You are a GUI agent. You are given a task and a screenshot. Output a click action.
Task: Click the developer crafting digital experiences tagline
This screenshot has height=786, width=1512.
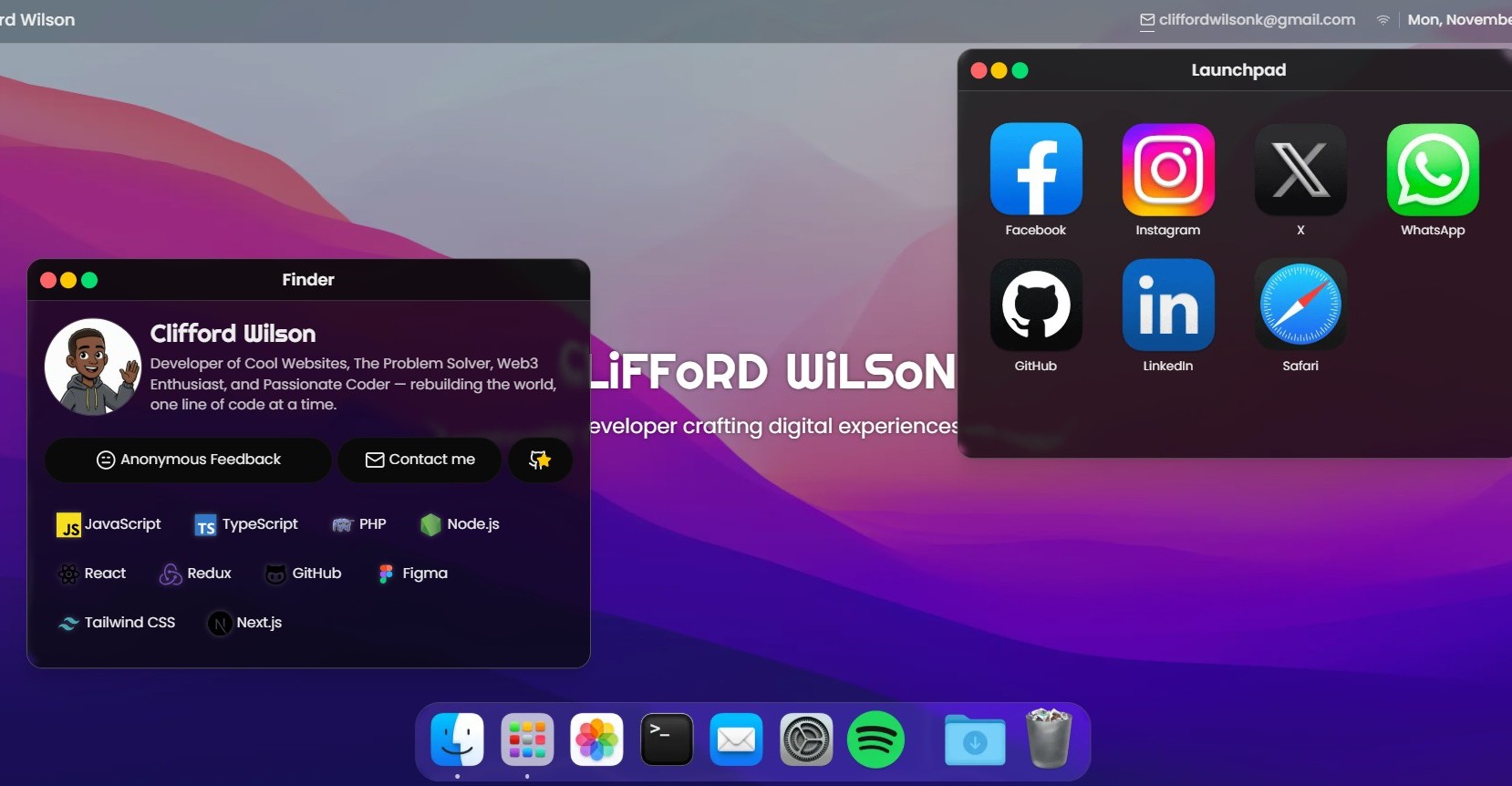pos(773,426)
